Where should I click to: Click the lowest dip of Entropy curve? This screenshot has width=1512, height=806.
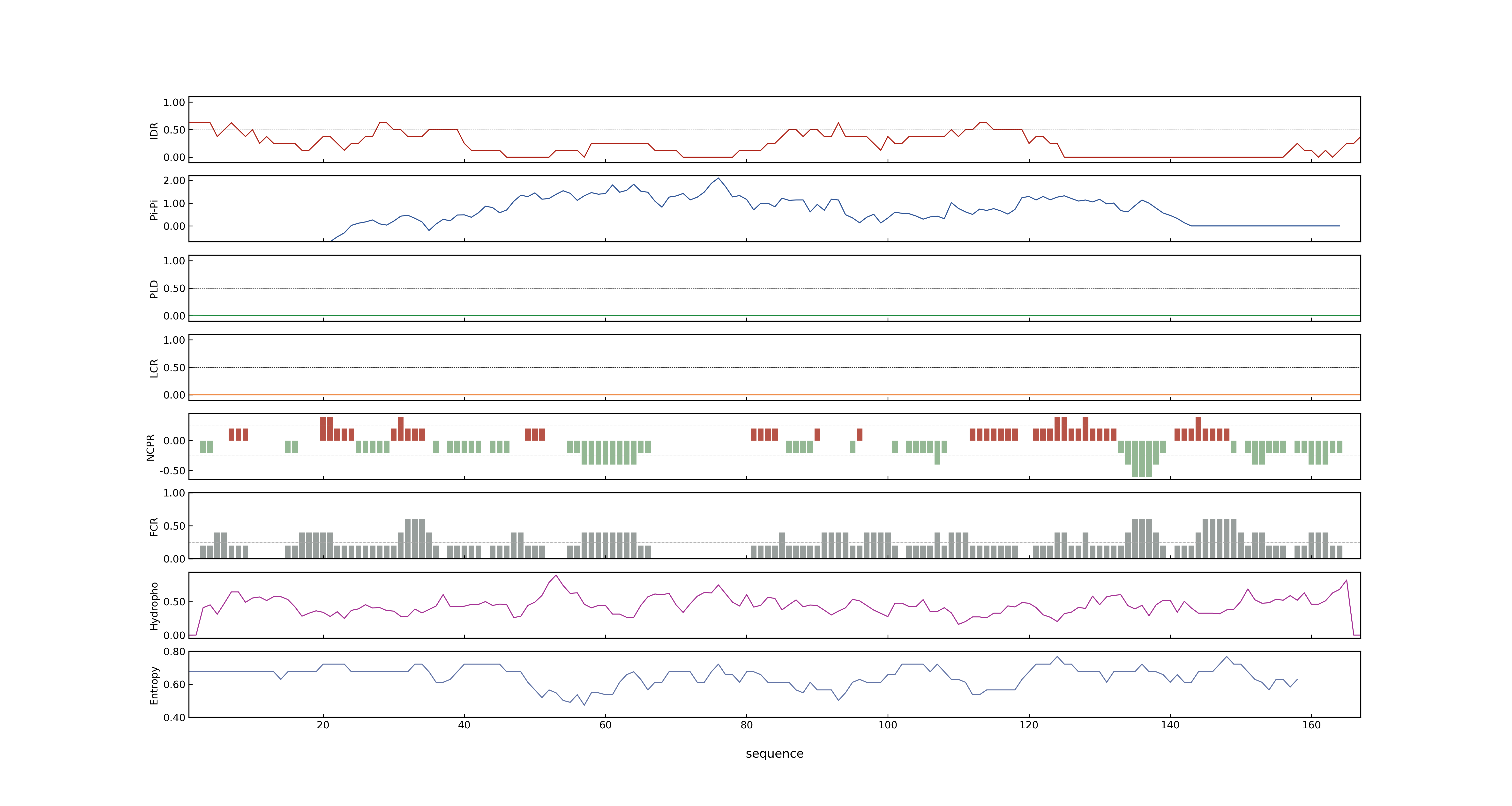click(x=584, y=704)
